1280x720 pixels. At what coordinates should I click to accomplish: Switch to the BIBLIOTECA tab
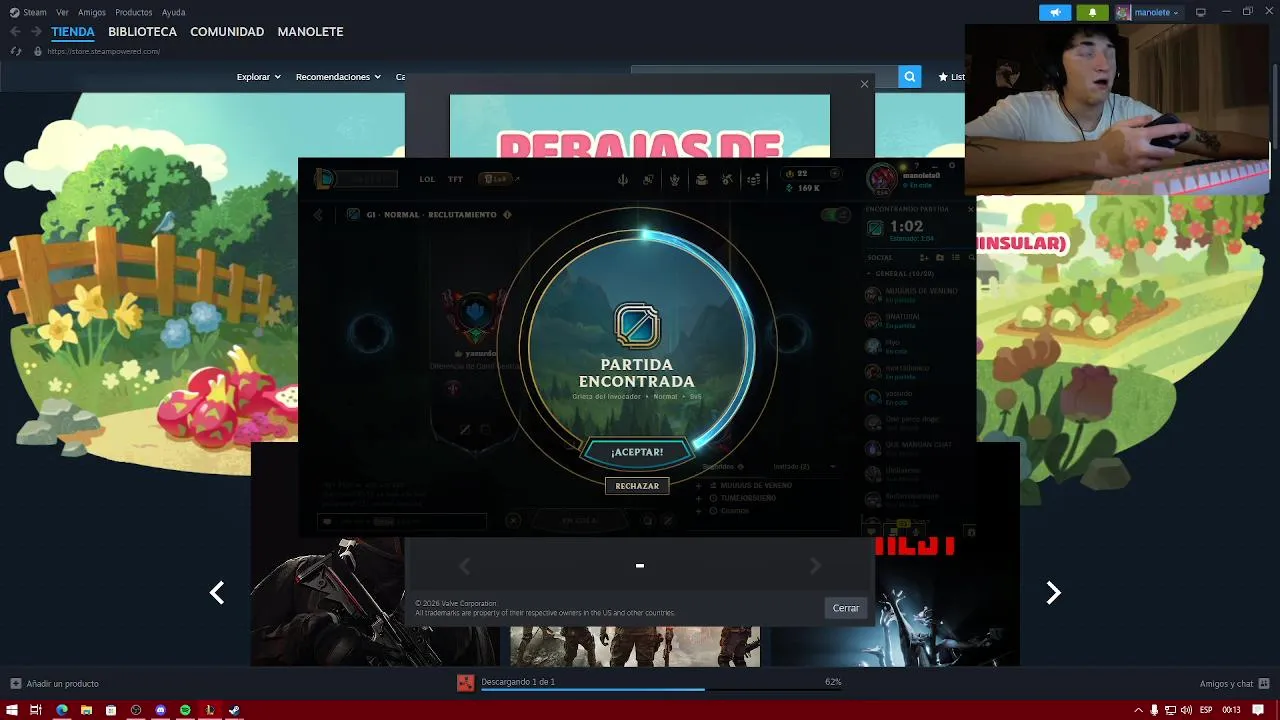click(x=142, y=32)
